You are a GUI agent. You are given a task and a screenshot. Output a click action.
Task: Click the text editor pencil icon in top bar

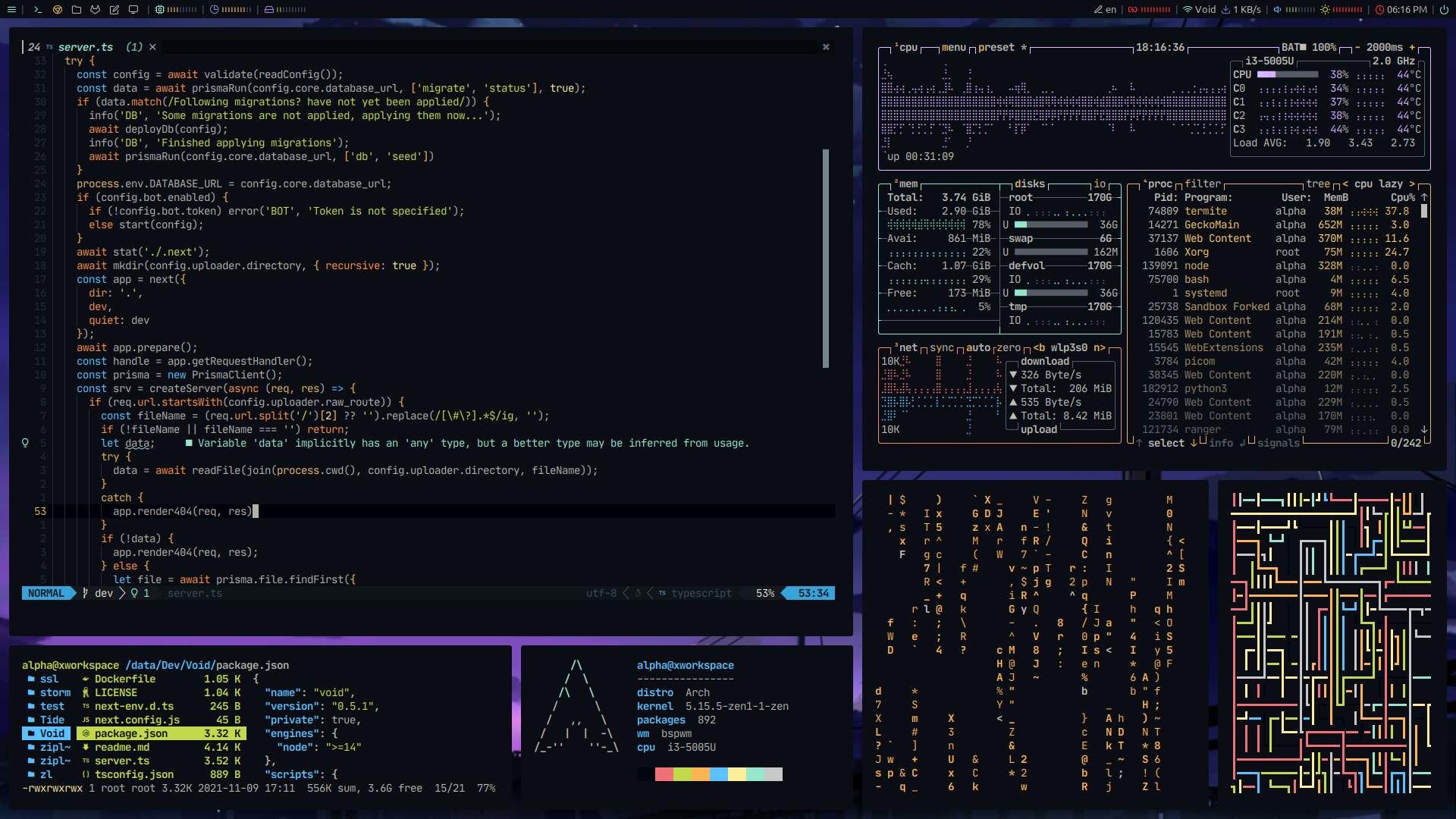115,9
